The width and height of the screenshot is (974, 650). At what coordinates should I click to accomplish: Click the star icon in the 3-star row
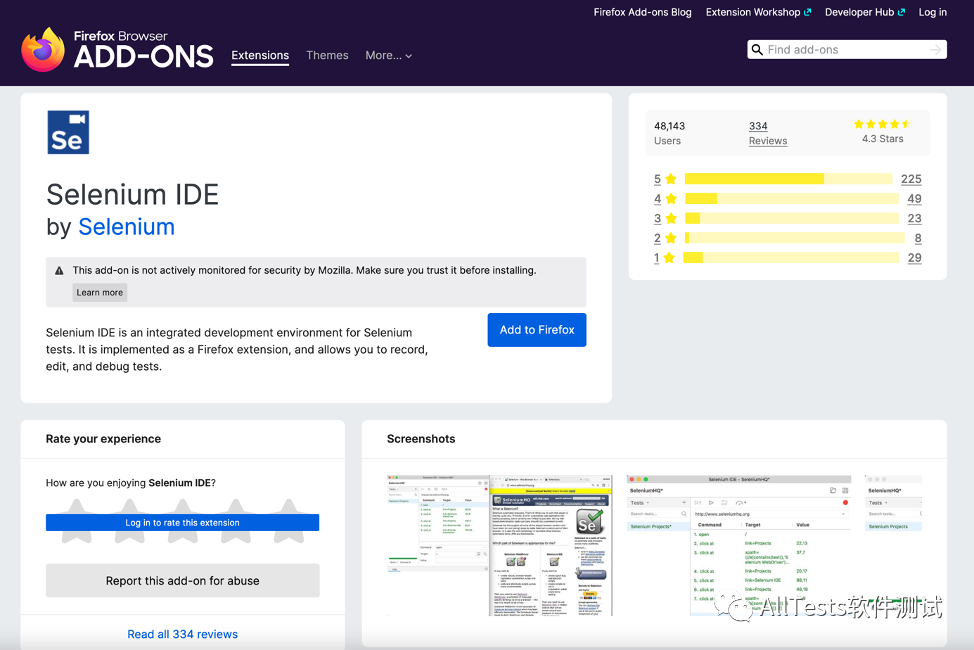click(671, 218)
